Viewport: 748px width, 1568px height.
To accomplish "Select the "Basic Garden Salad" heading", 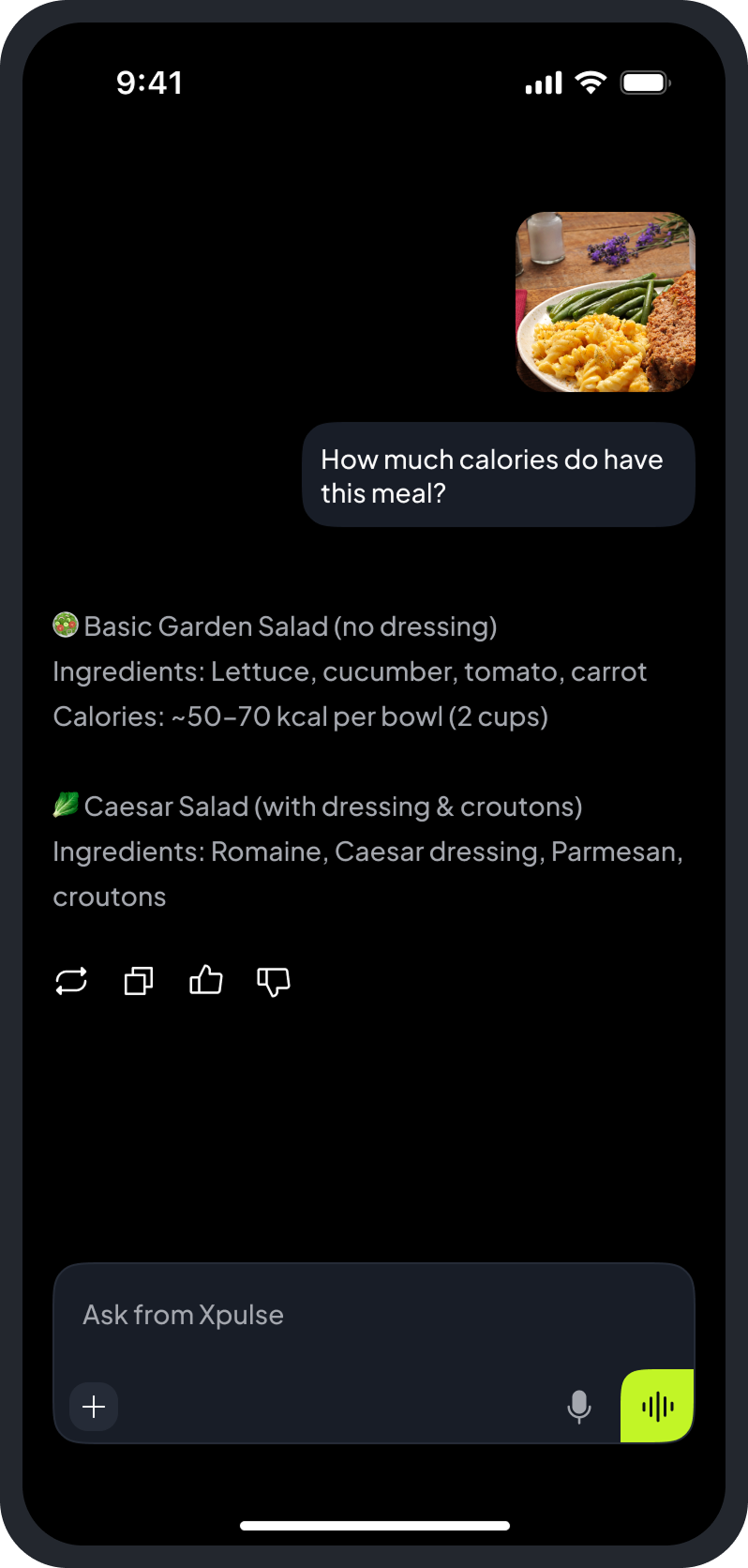I will point(291,626).
